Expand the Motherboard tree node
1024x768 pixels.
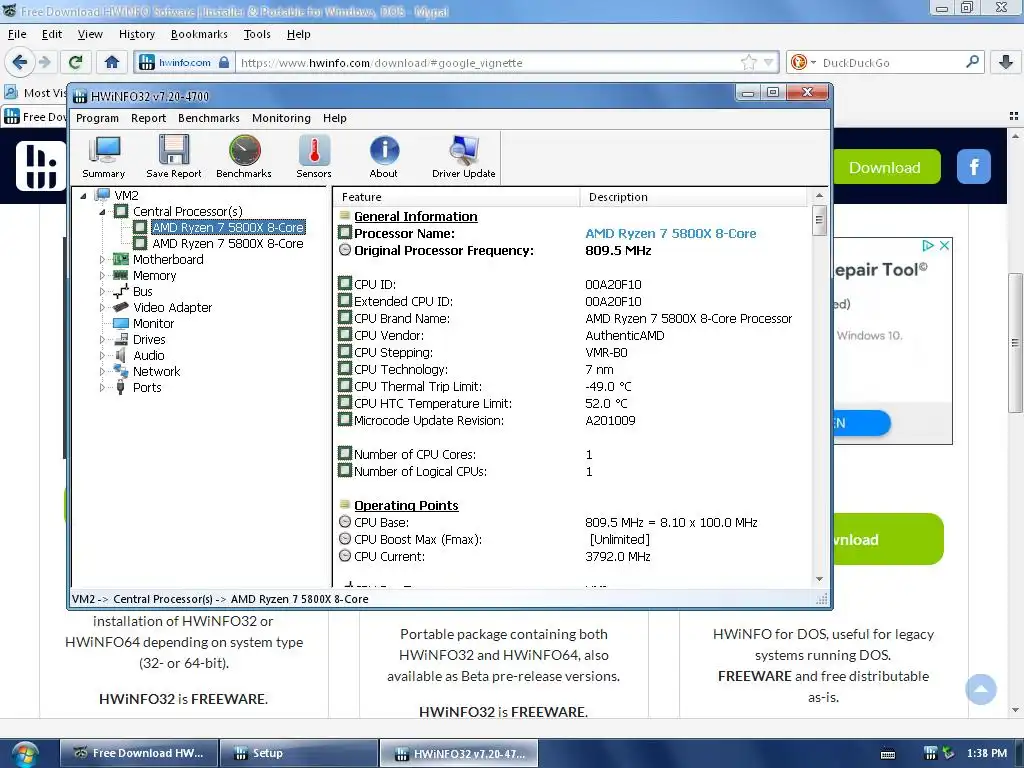tap(102, 259)
